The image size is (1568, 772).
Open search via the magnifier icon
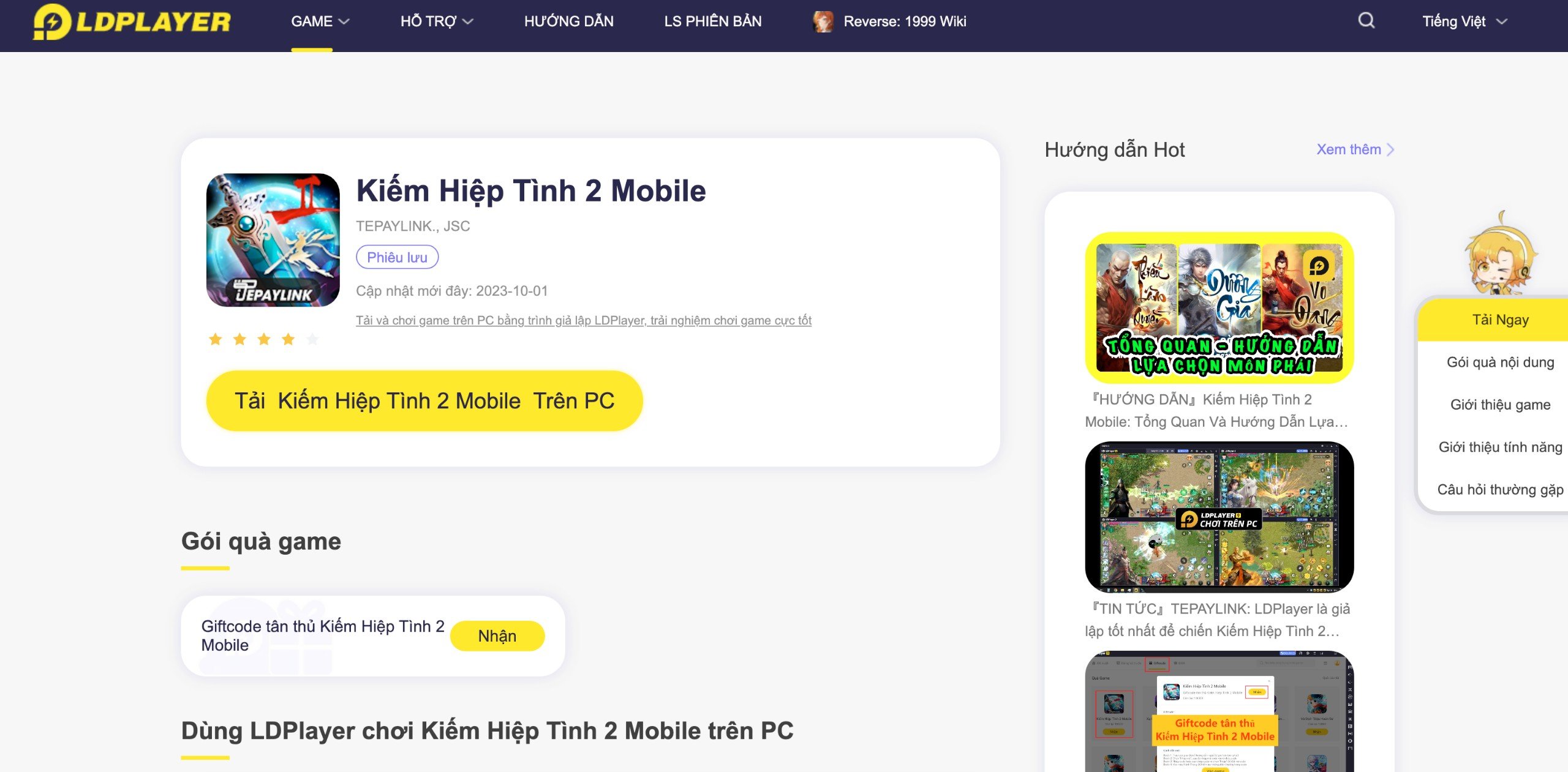(1367, 21)
